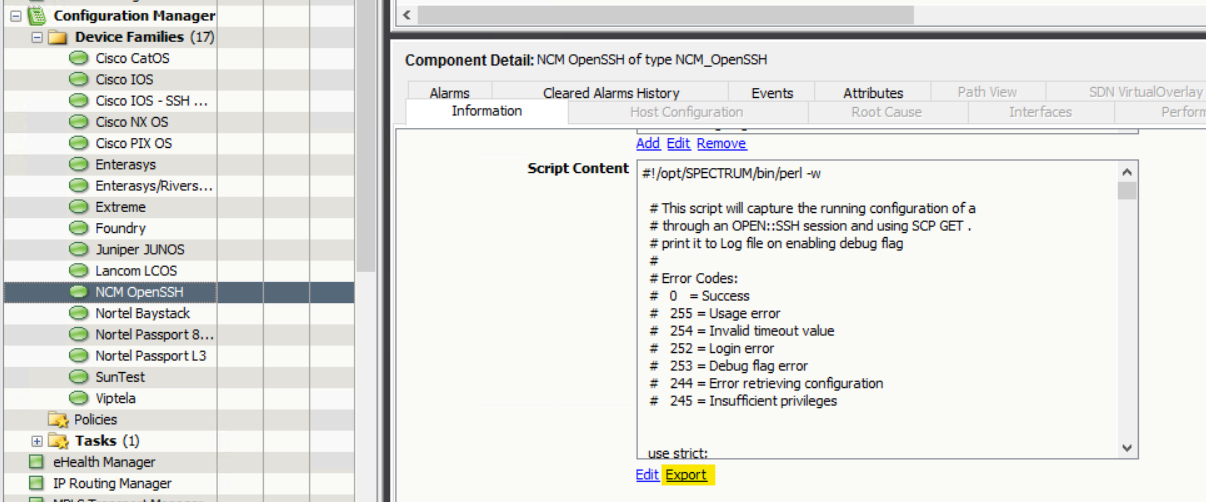This screenshot has width=1206, height=502.
Task: Click the Cisco IOS - SSH family icon
Action: [x=78, y=101]
